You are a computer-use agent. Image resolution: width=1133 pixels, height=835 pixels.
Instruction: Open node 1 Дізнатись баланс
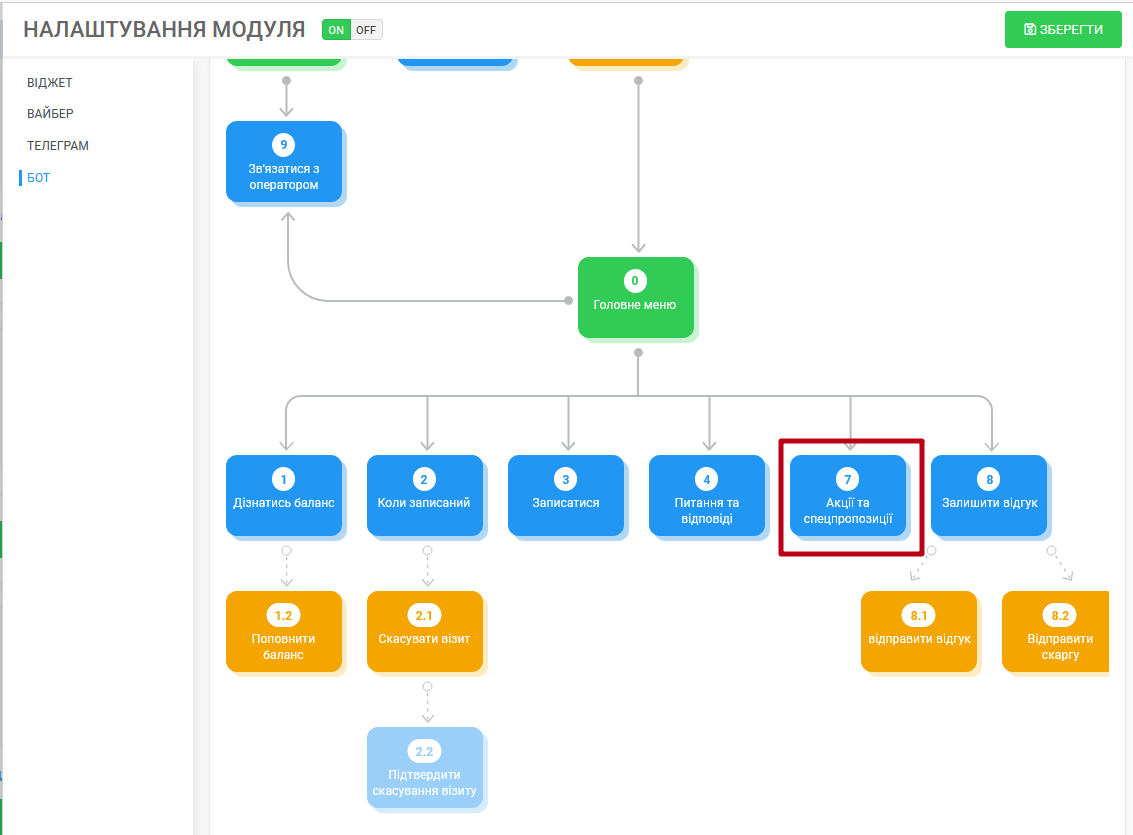284,496
